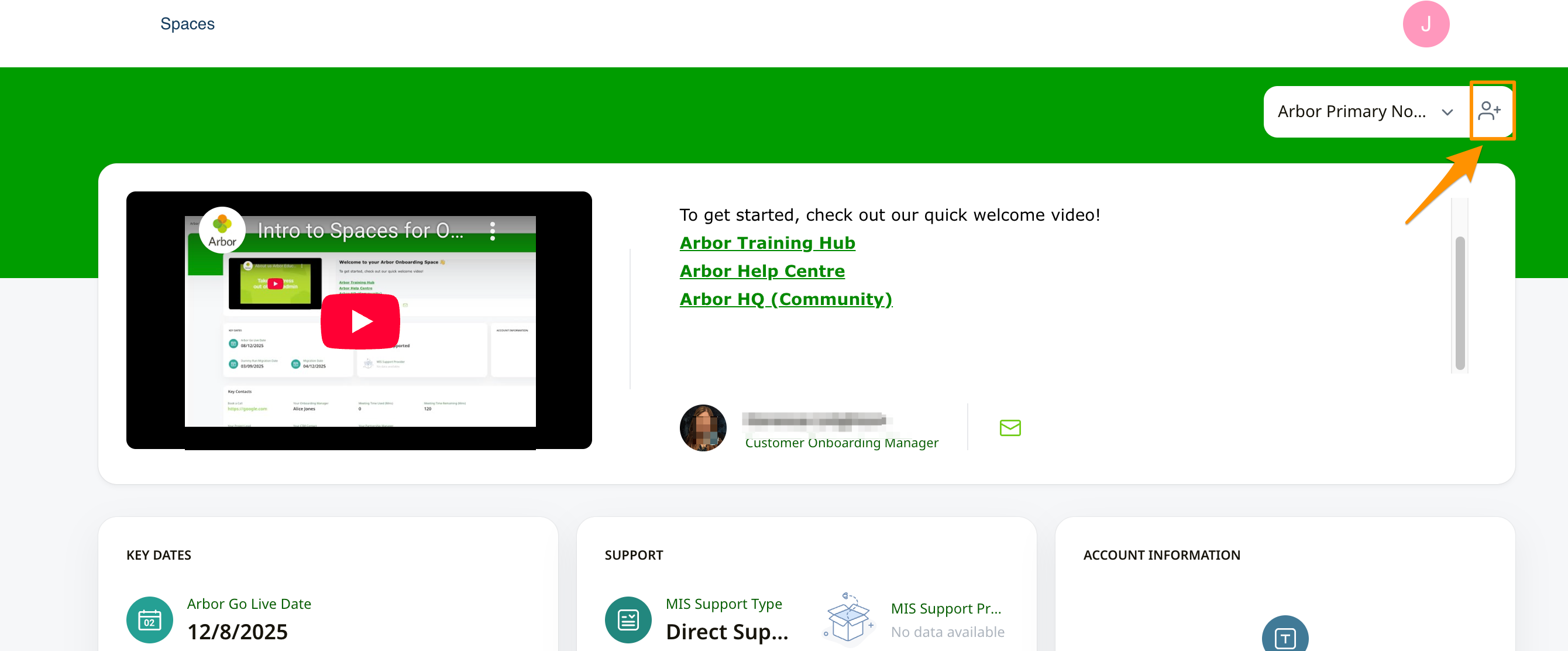1568x651 pixels.
Task: Expand the Arbor Primary school dropdown
Action: point(1352,111)
